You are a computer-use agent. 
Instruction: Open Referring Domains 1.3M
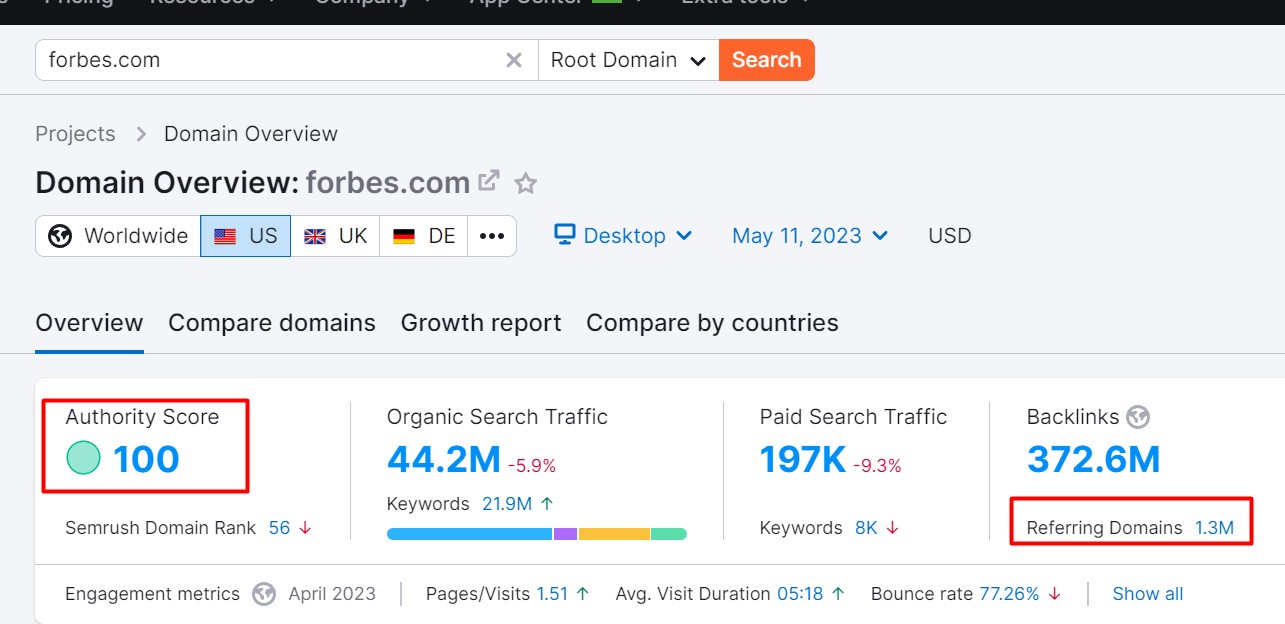[1215, 528]
